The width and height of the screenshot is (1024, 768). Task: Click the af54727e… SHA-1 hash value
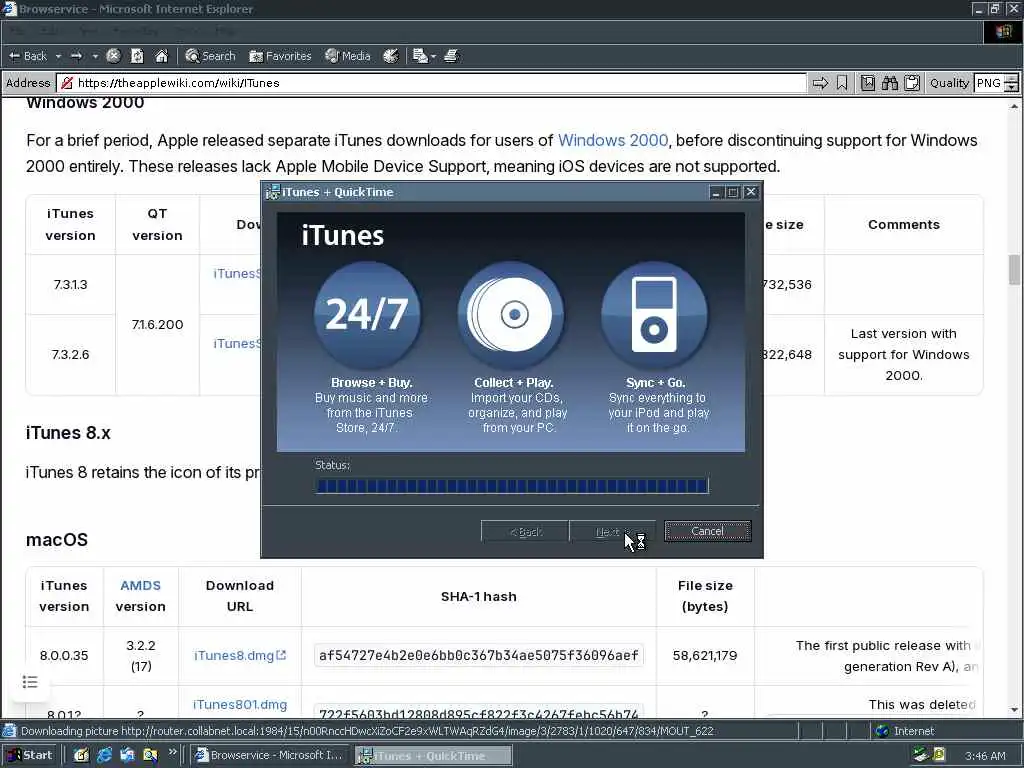click(479, 655)
